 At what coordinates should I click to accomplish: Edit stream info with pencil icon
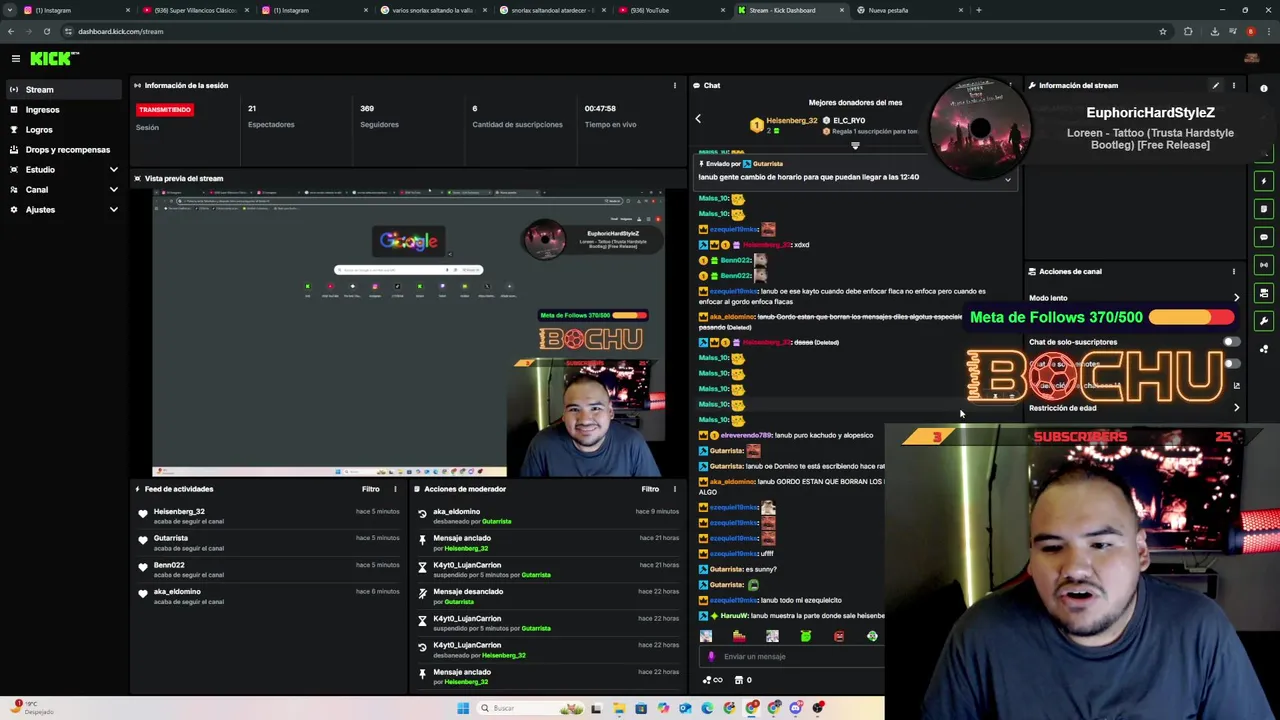[x=1215, y=85]
